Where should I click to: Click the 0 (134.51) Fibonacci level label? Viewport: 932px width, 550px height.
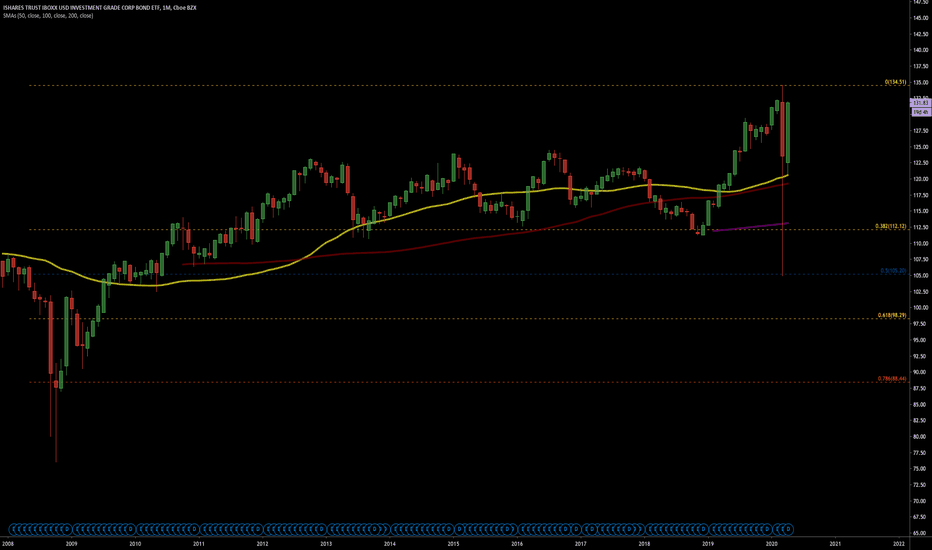pos(895,82)
